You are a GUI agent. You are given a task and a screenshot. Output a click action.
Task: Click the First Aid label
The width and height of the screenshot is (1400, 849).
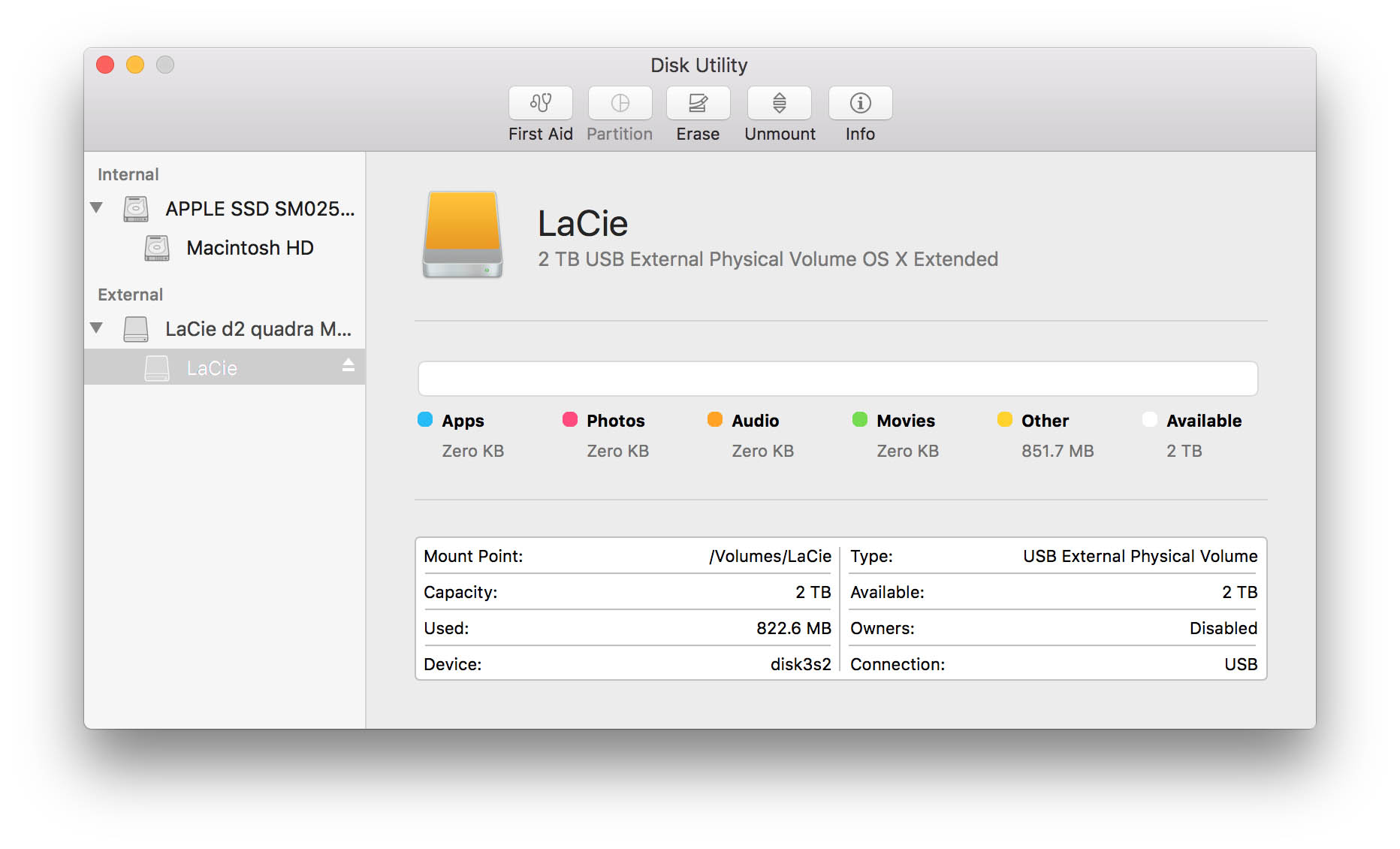[541, 134]
